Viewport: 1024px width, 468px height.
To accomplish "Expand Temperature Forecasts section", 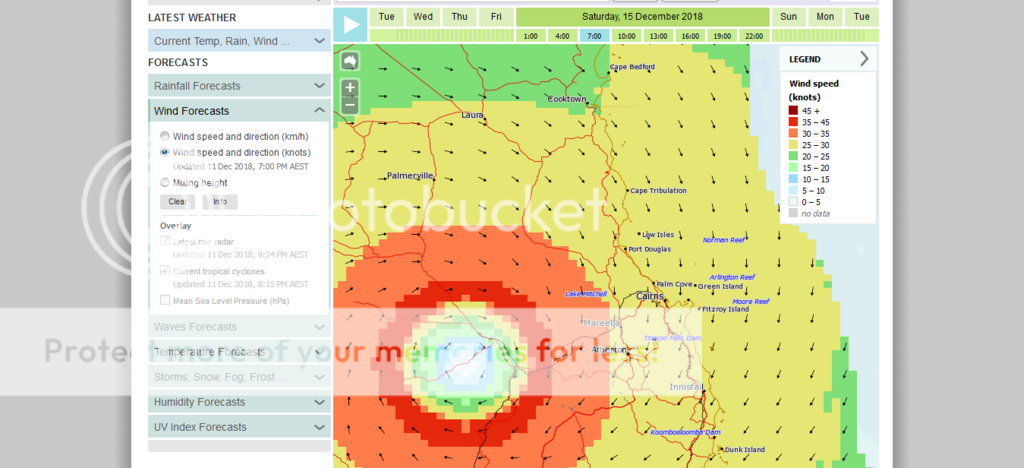I will (239, 352).
